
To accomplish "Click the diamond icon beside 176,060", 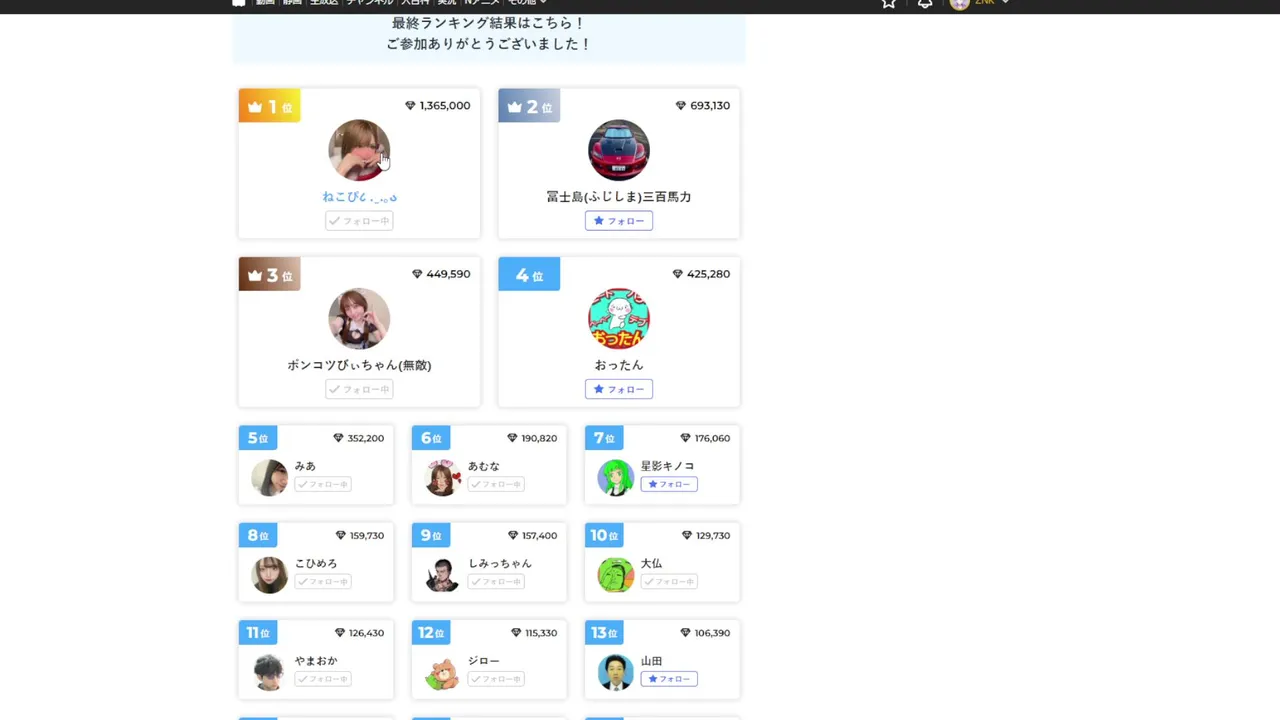I will [685, 438].
